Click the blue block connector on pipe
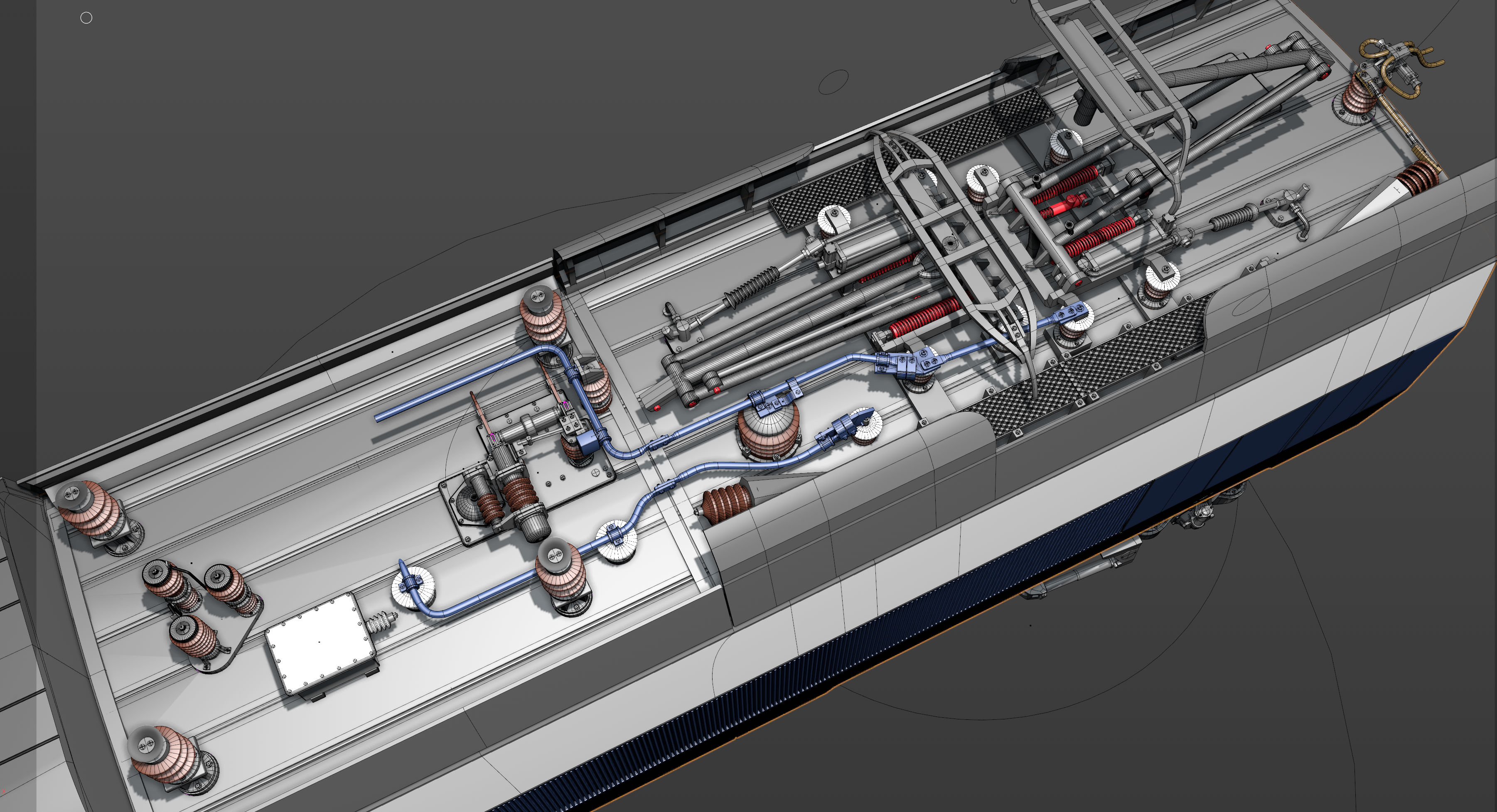This screenshot has height=812, width=1497. (587, 442)
